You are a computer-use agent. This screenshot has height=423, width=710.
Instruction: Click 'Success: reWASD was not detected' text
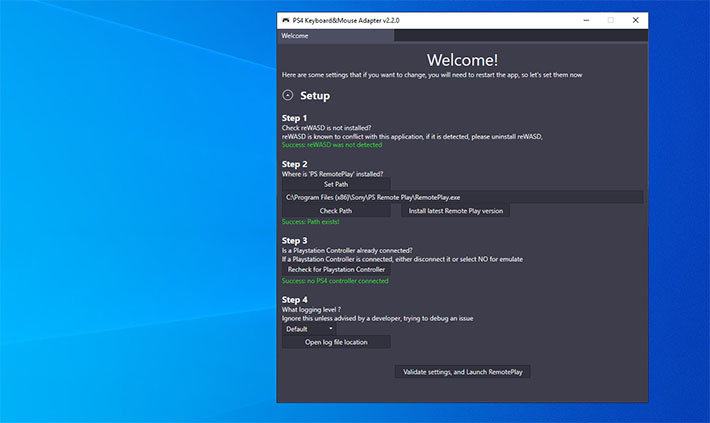pyautogui.click(x=332, y=145)
